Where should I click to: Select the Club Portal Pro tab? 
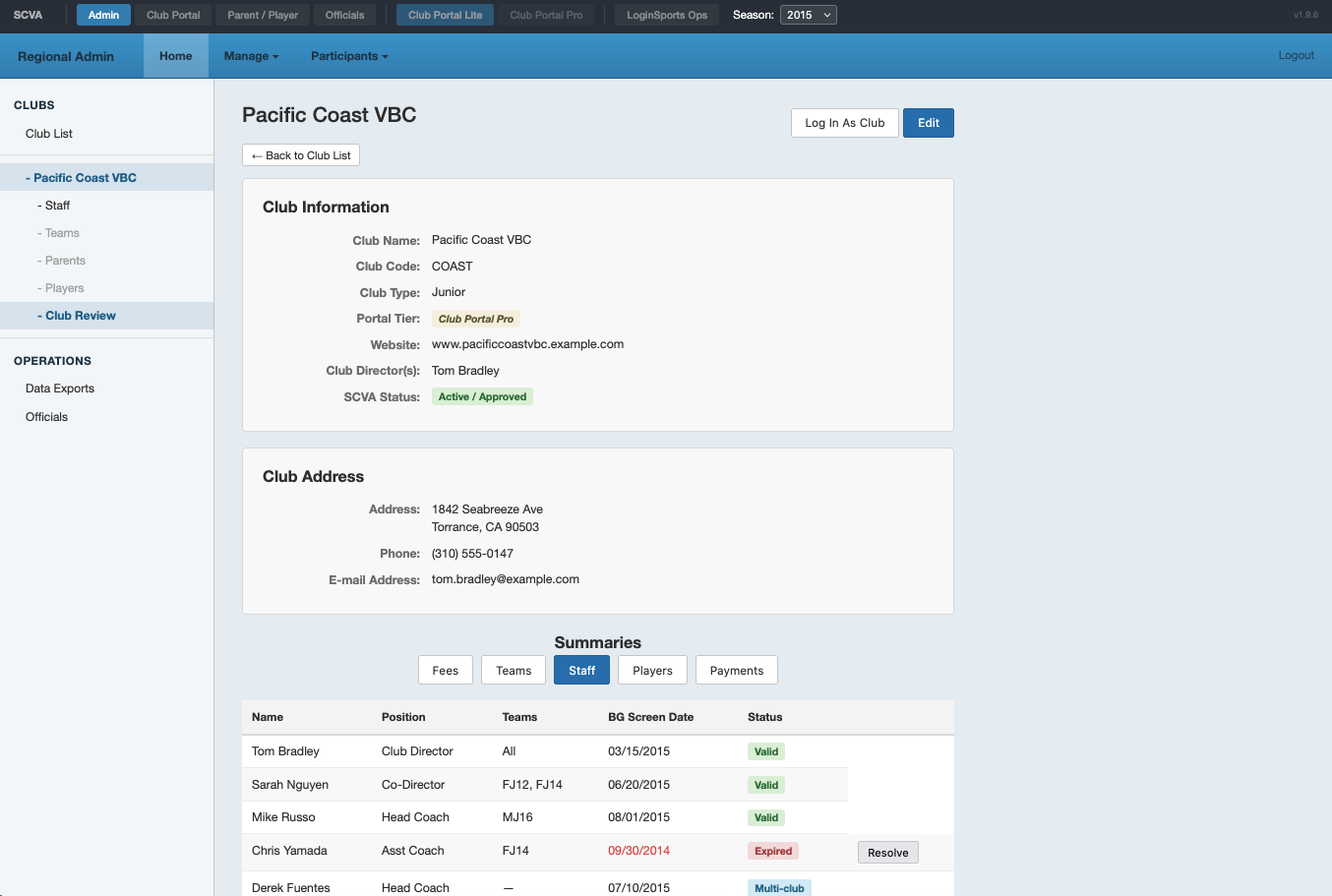[x=546, y=15]
